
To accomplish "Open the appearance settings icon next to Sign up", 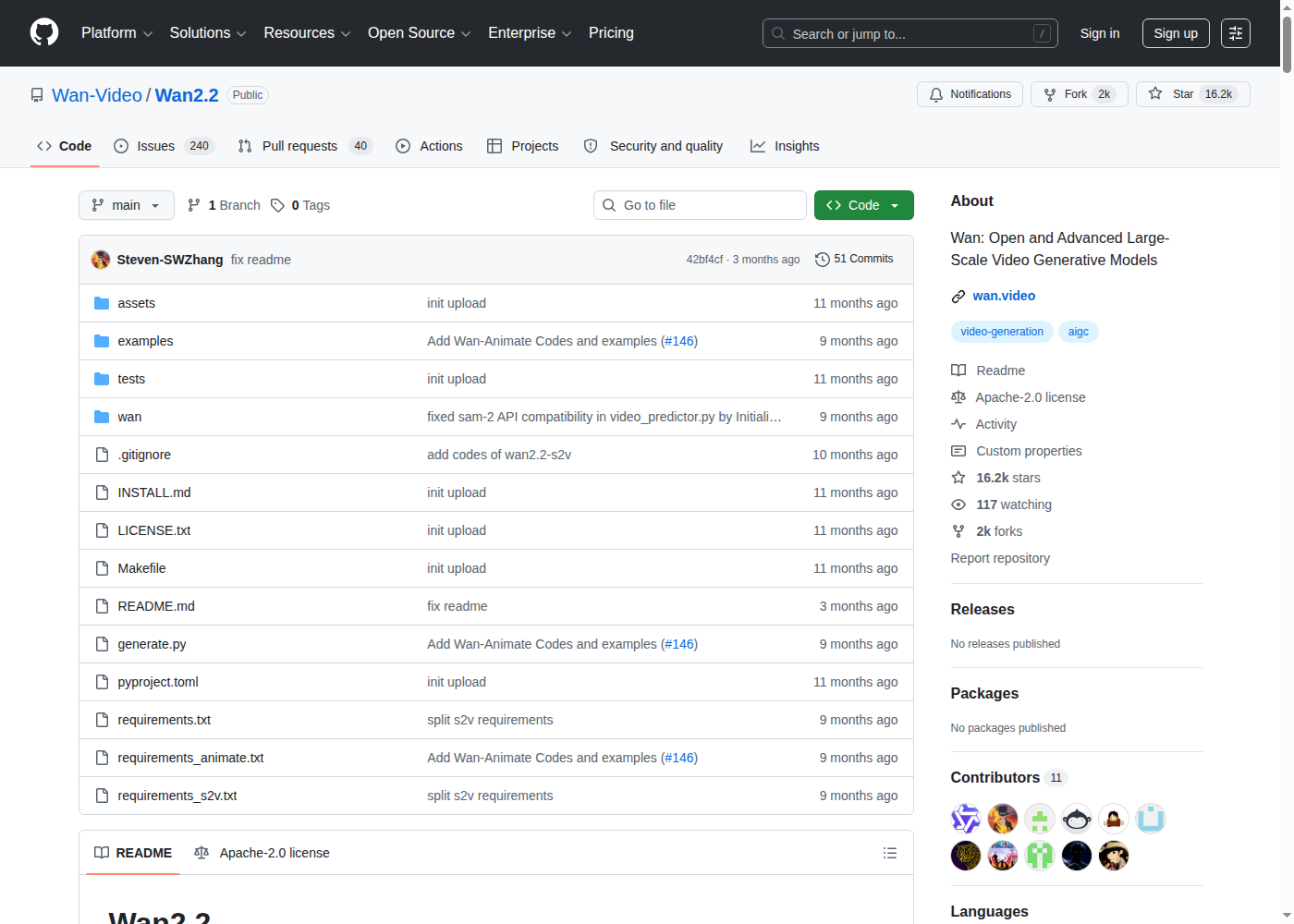I will click(1236, 33).
